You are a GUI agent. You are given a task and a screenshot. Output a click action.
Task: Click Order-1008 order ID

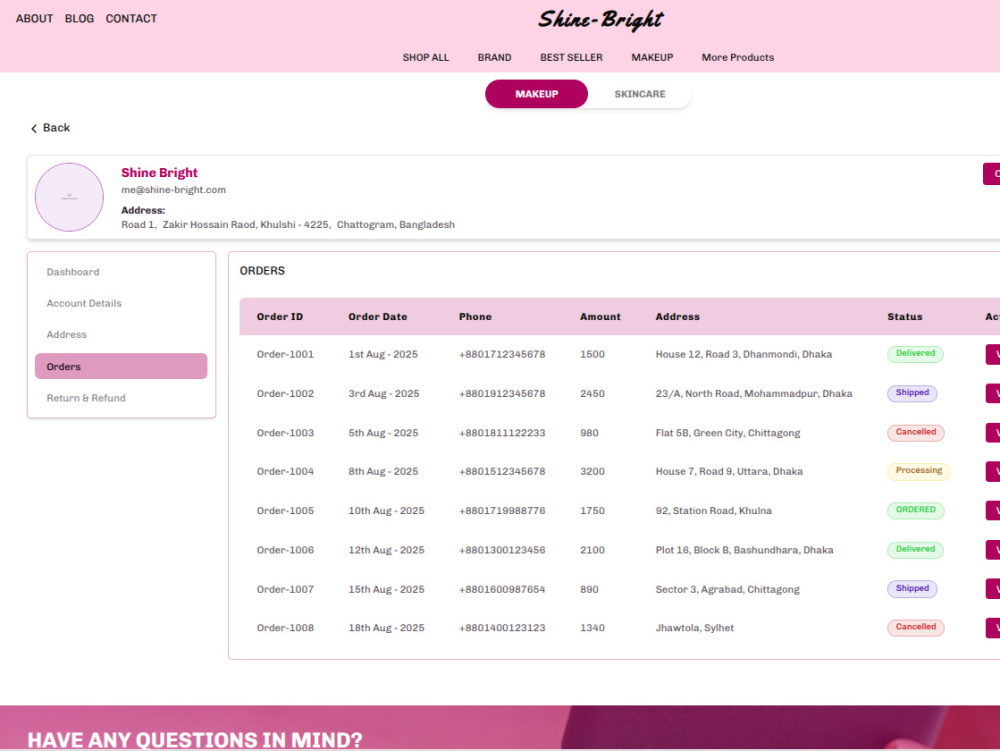click(285, 628)
